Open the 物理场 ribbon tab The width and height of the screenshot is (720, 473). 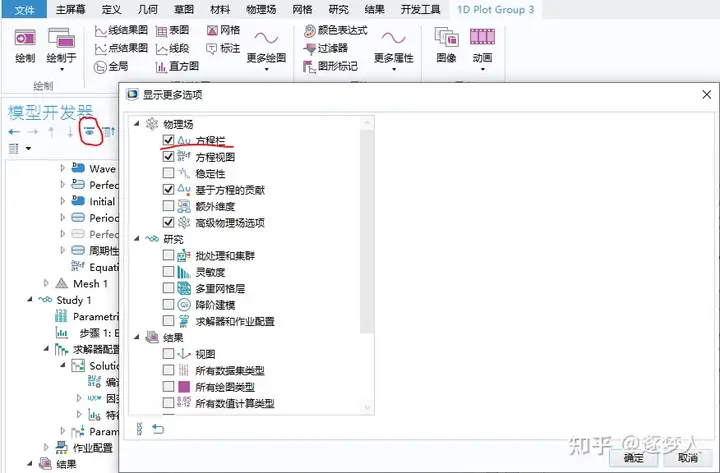click(261, 10)
